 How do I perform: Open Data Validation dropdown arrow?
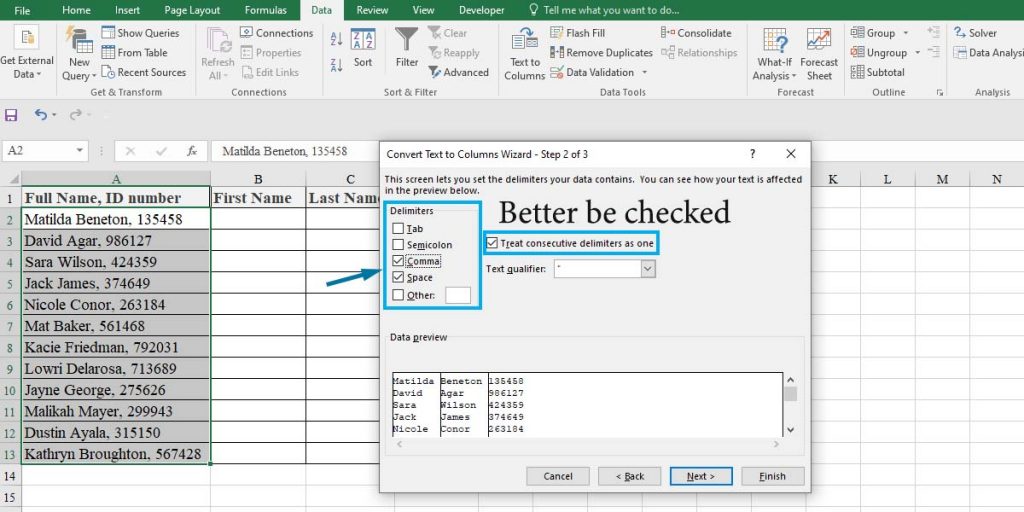coord(645,72)
